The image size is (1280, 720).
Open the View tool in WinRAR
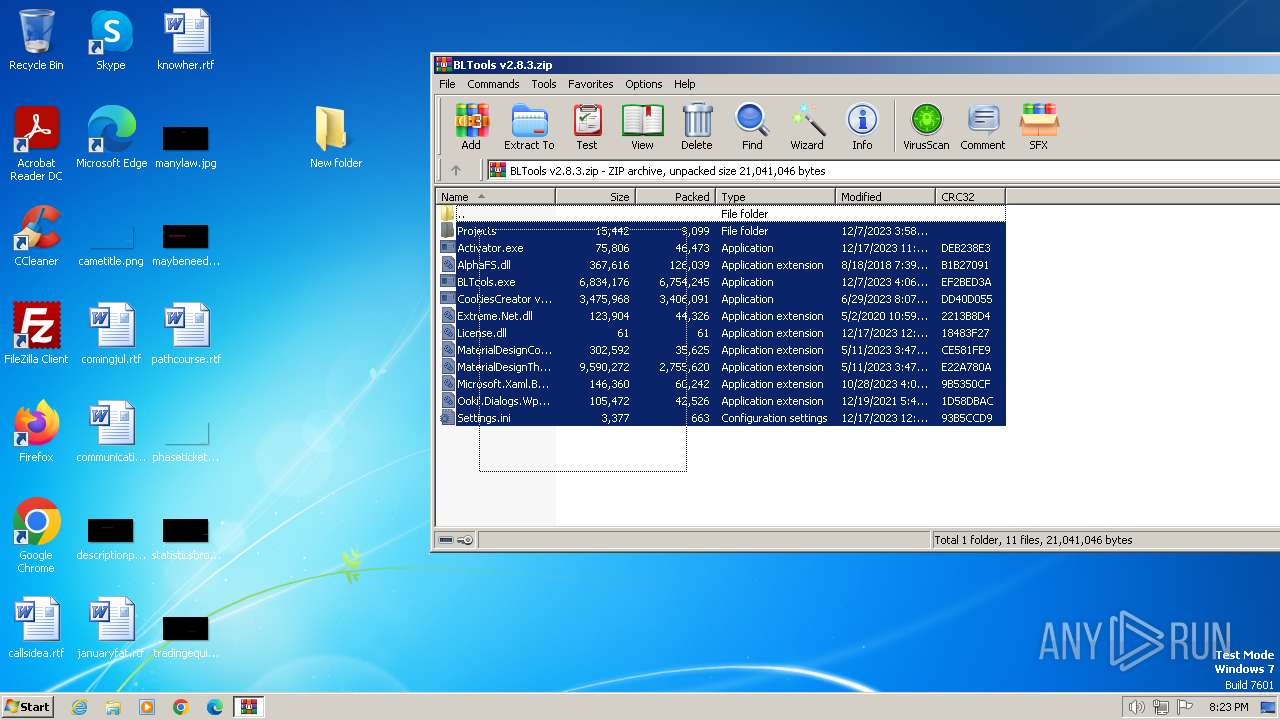click(x=643, y=127)
